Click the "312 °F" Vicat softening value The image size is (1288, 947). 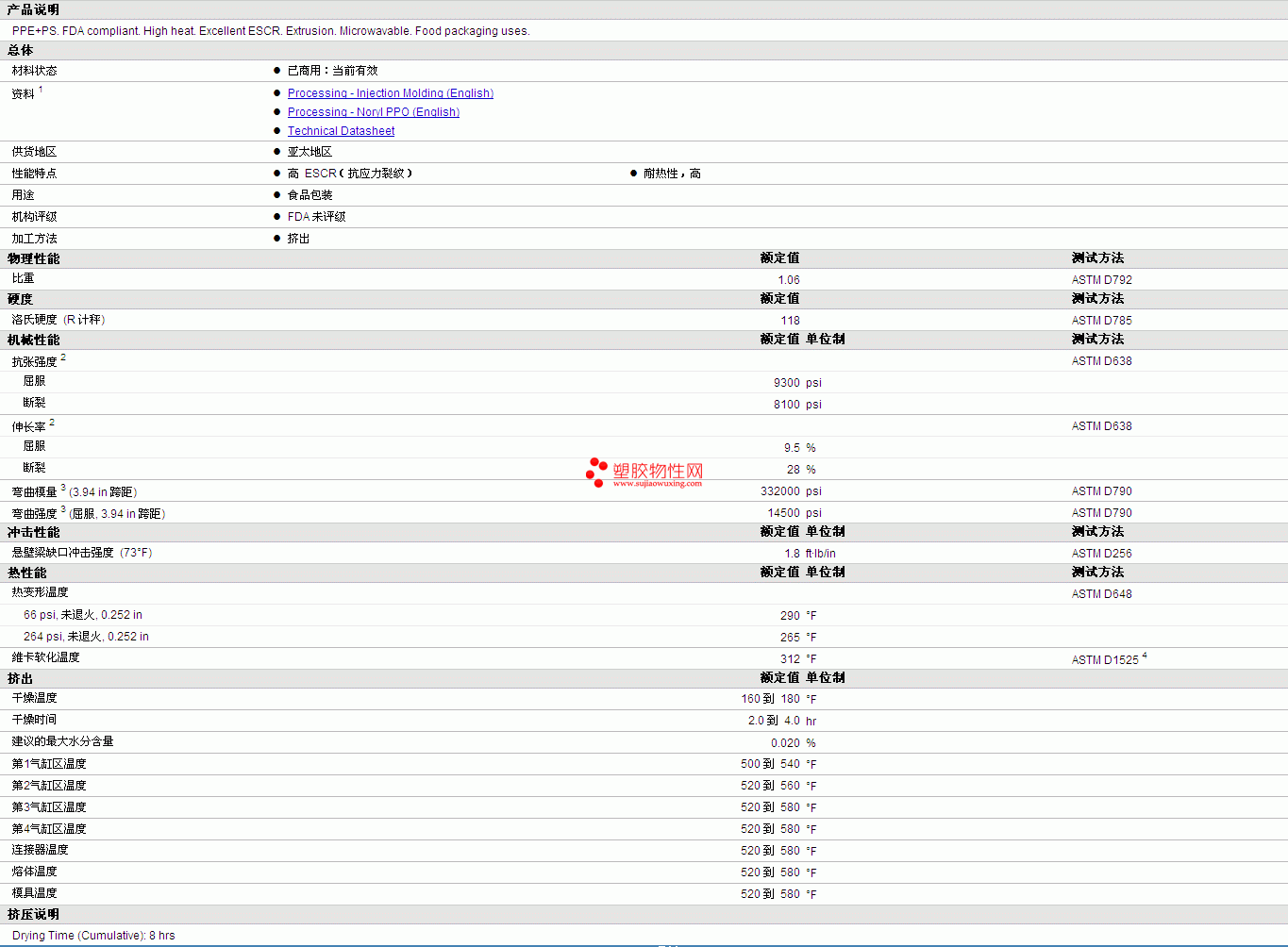[x=798, y=659]
